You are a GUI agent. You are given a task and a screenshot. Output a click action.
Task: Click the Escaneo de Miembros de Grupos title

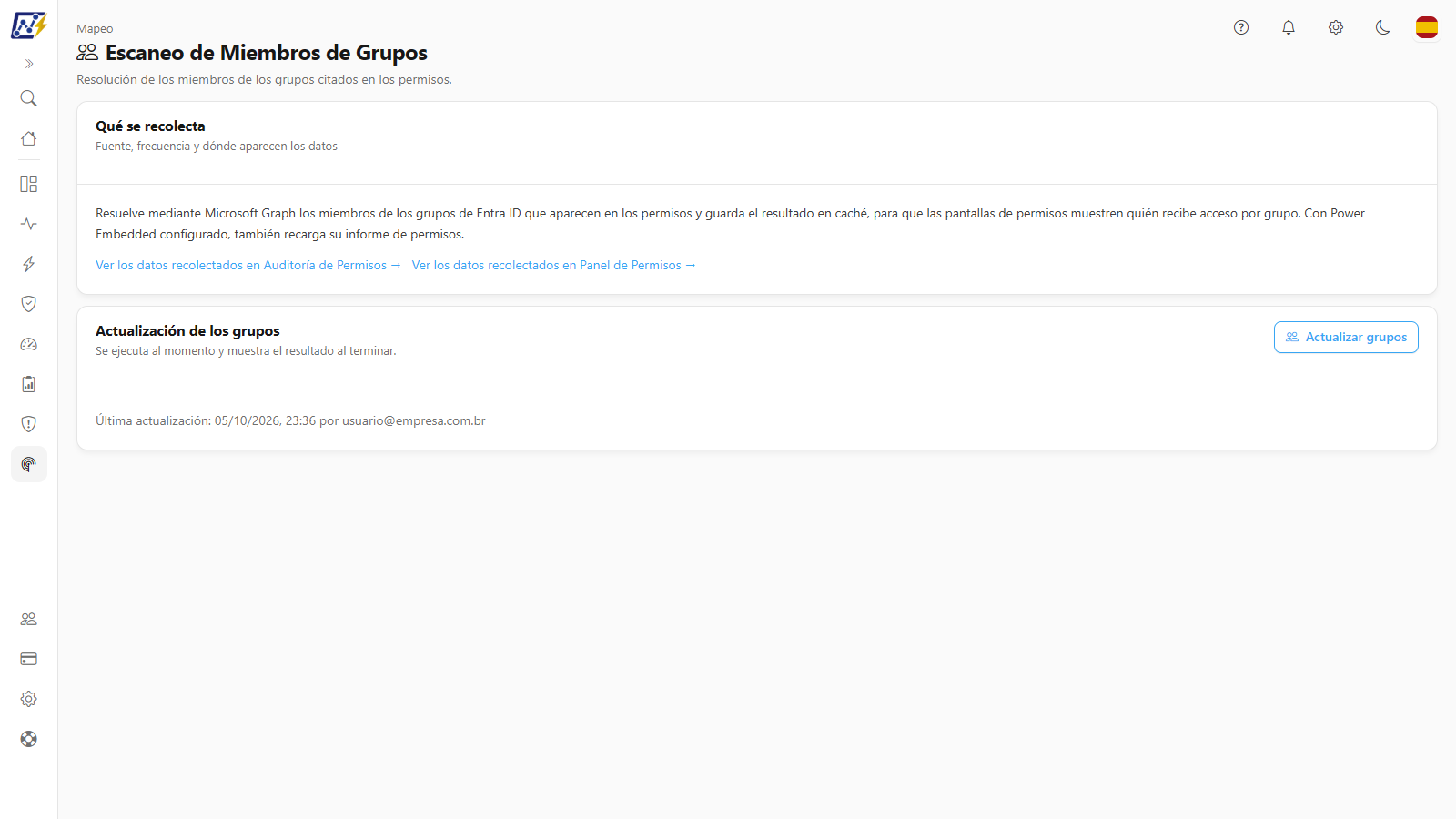[267, 53]
